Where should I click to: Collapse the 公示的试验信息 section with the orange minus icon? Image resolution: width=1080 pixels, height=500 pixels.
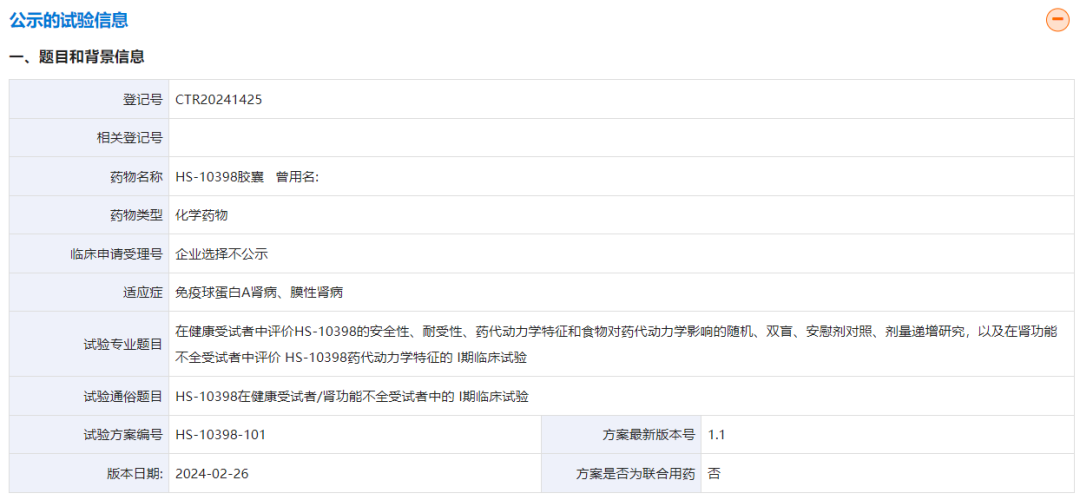tap(1057, 20)
